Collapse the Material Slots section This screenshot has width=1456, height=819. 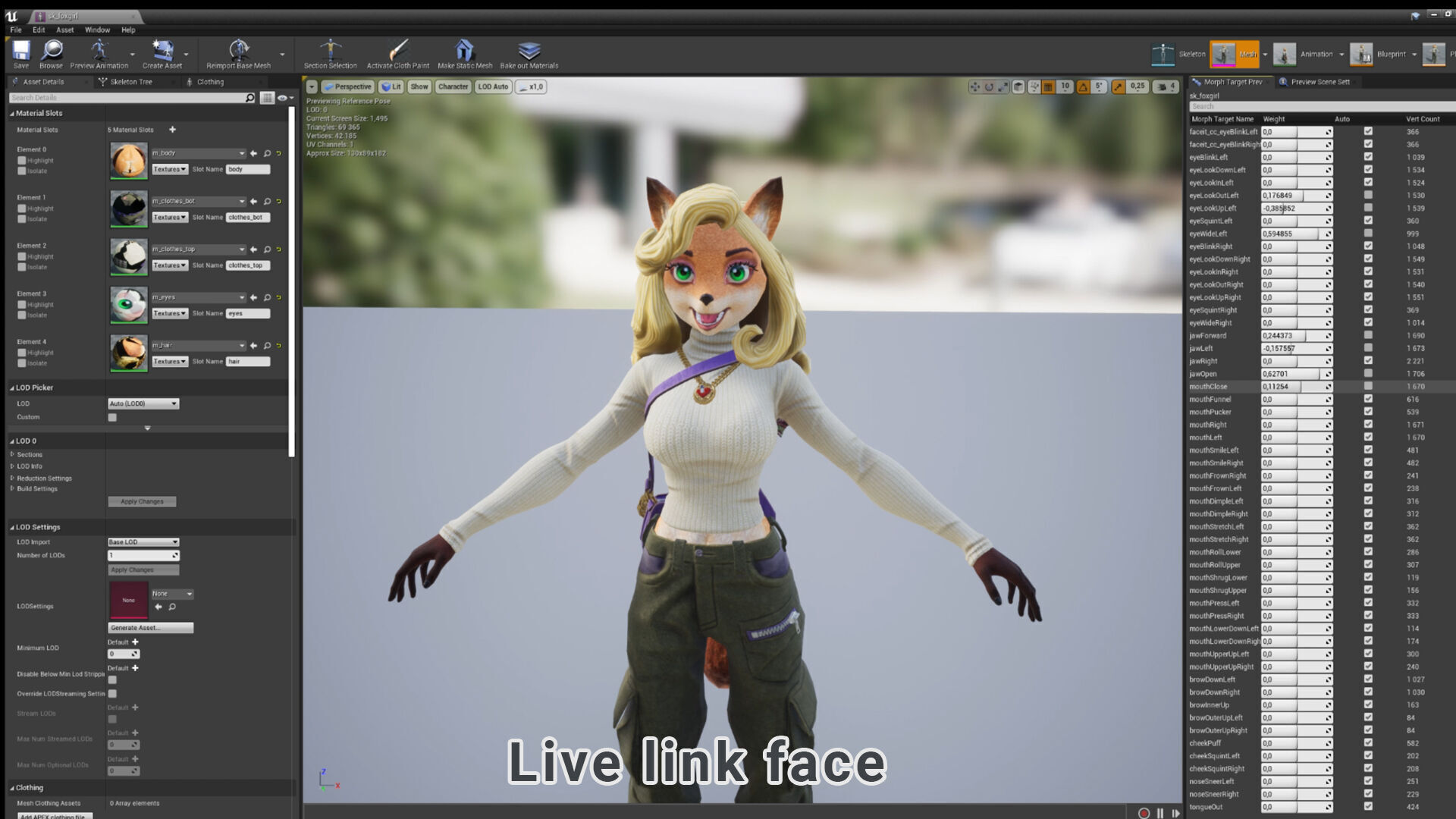(x=12, y=113)
